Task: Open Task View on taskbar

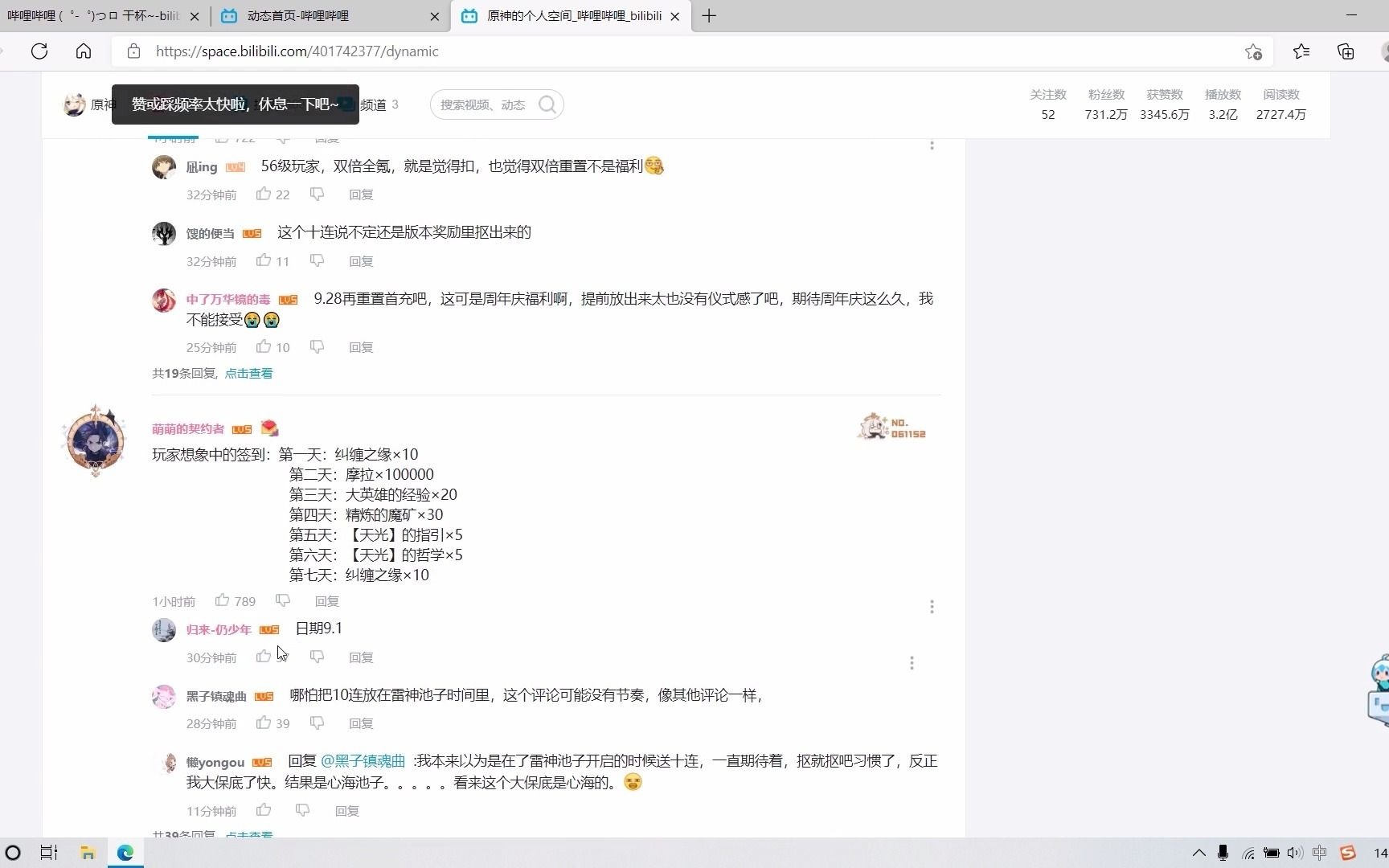Action: [49, 853]
